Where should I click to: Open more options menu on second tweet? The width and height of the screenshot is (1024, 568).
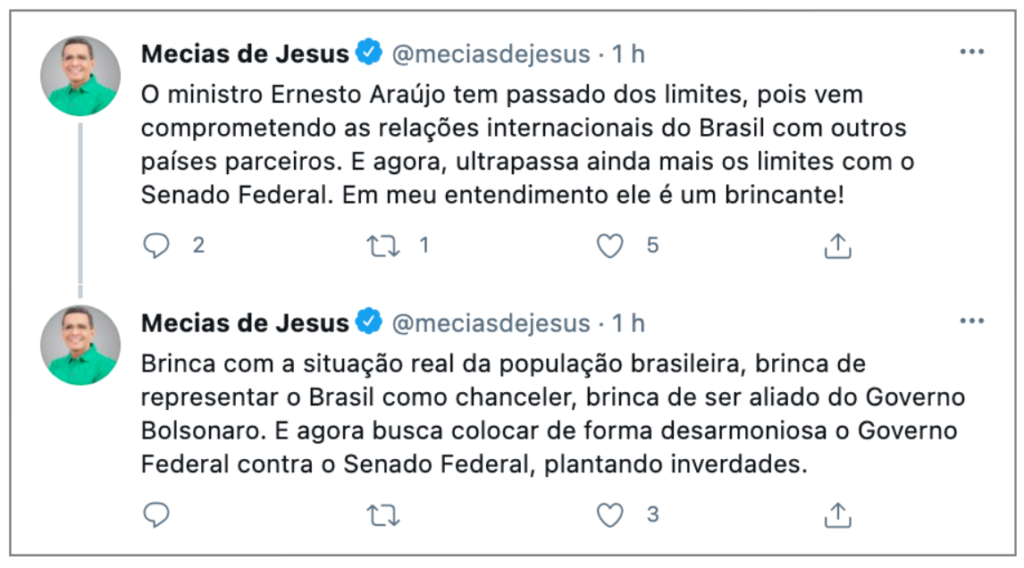(x=972, y=322)
